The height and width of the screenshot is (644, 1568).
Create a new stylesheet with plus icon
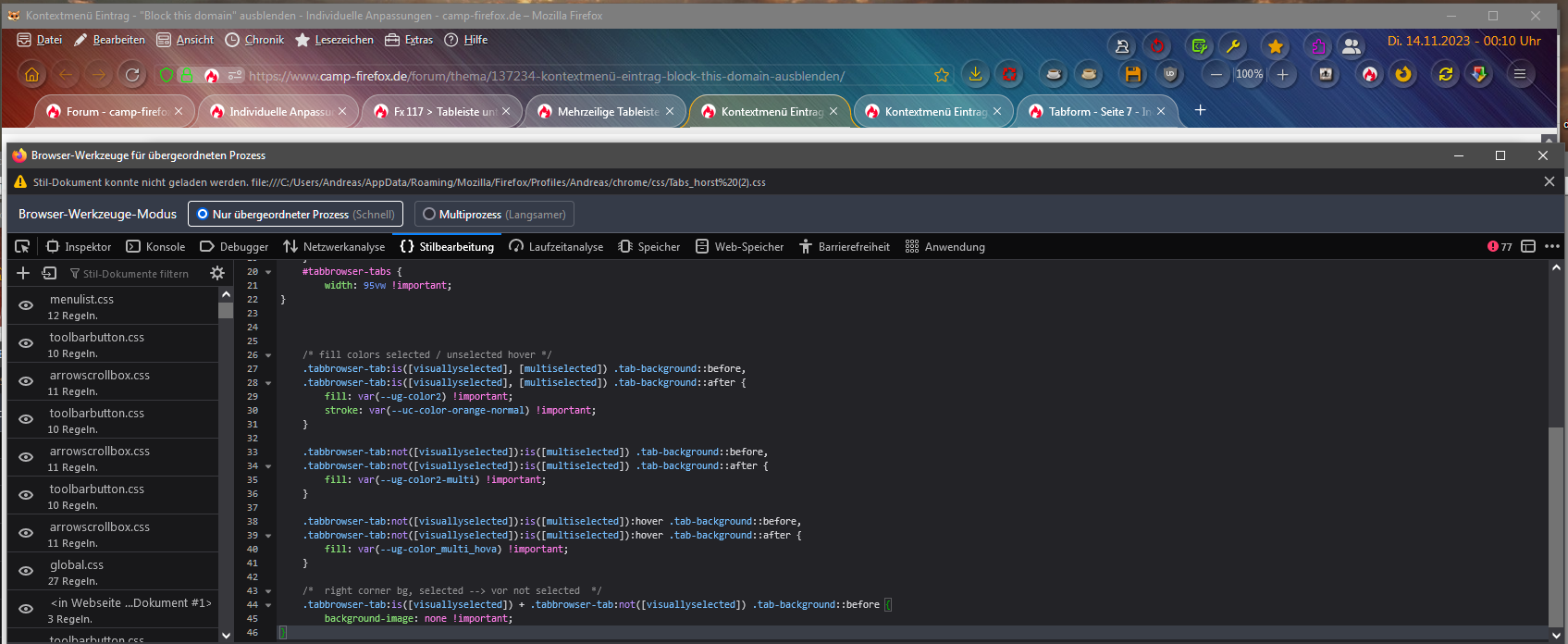coord(23,273)
